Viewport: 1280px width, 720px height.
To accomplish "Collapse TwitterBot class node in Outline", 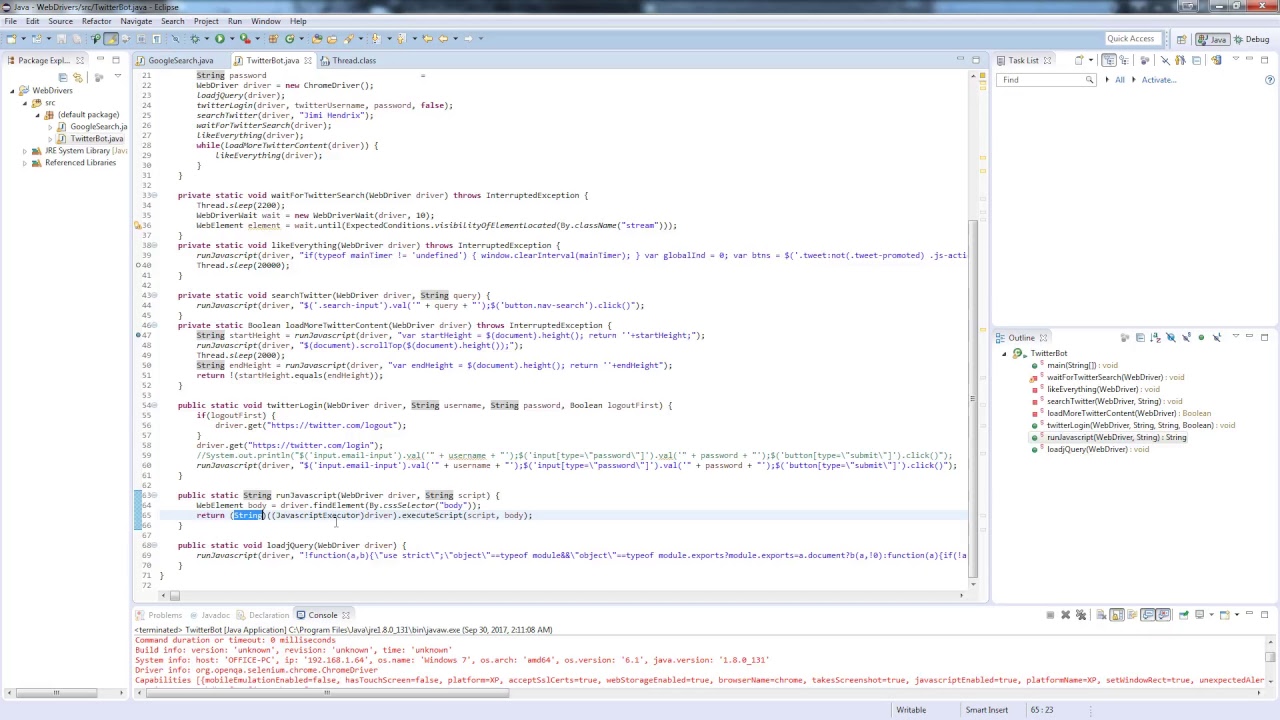I will (1004, 353).
